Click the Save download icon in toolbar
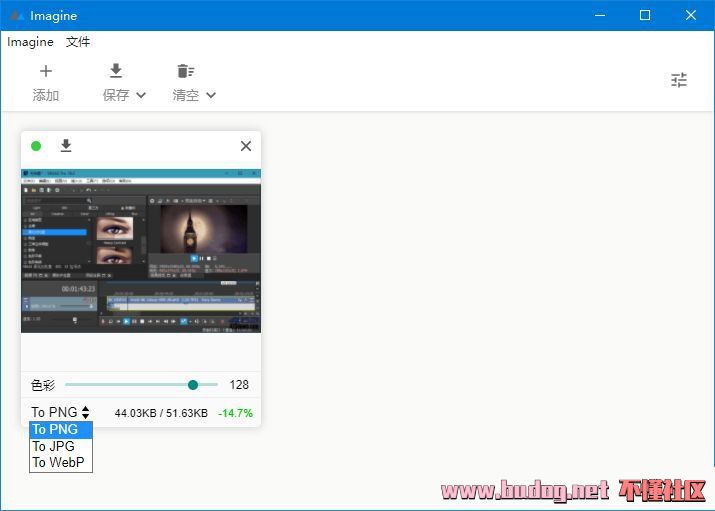This screenshot has height=511, width=715. pos(116,71)
